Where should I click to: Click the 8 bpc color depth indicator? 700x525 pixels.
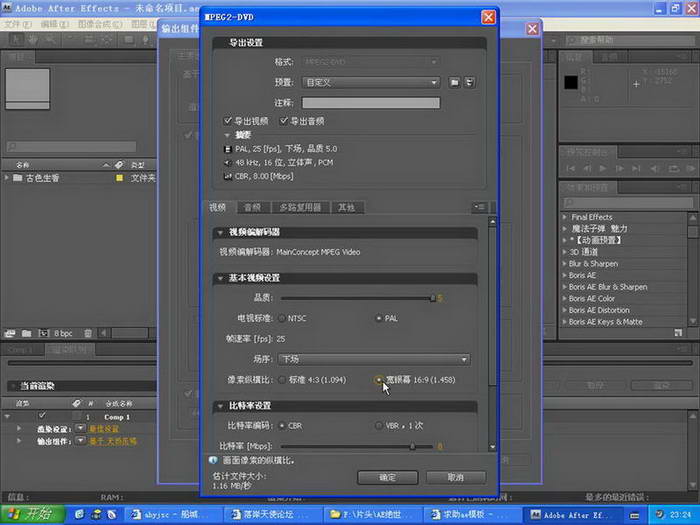point(63,333)
